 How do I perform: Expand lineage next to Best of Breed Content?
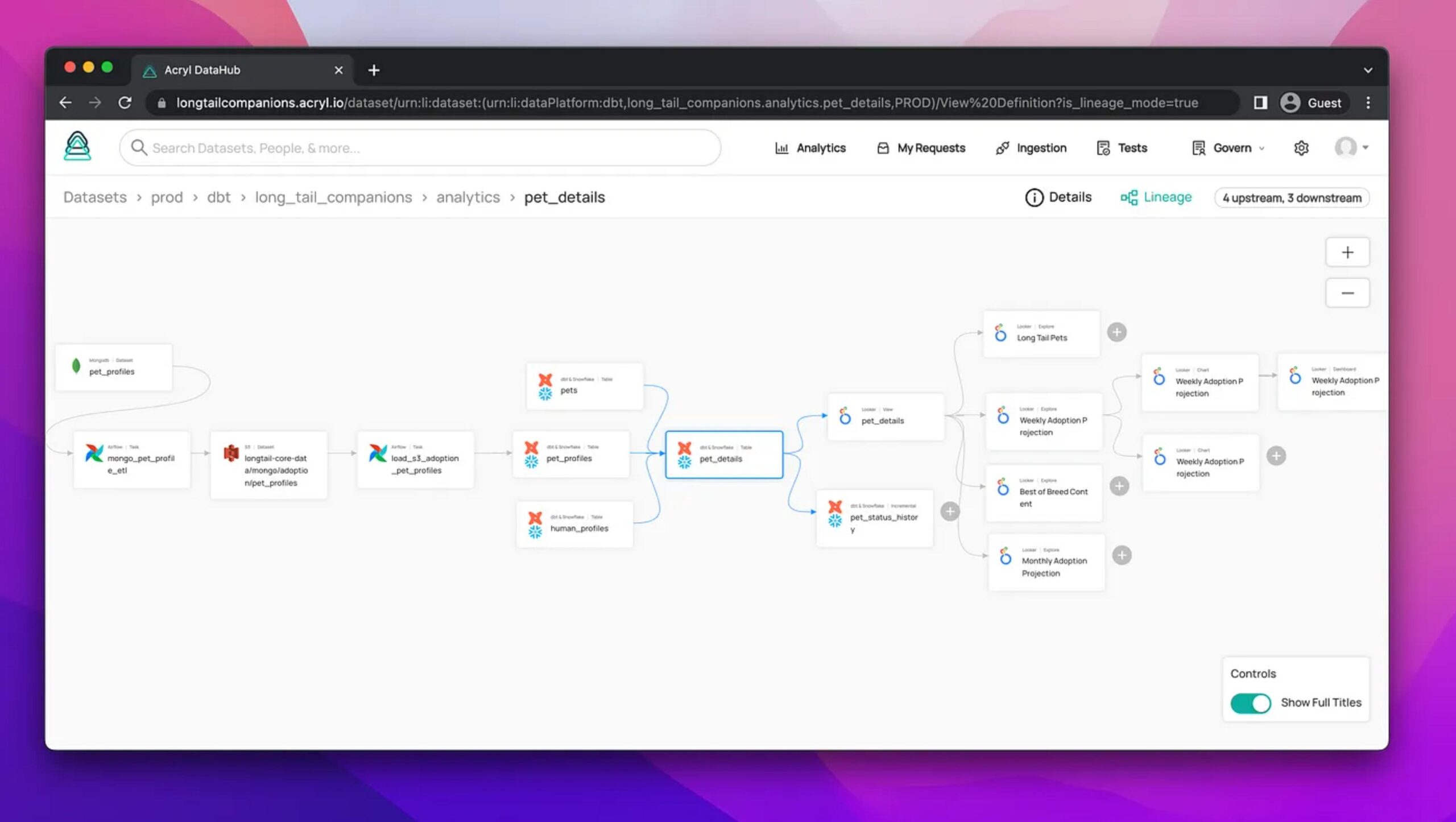[x=1119, y=486]
